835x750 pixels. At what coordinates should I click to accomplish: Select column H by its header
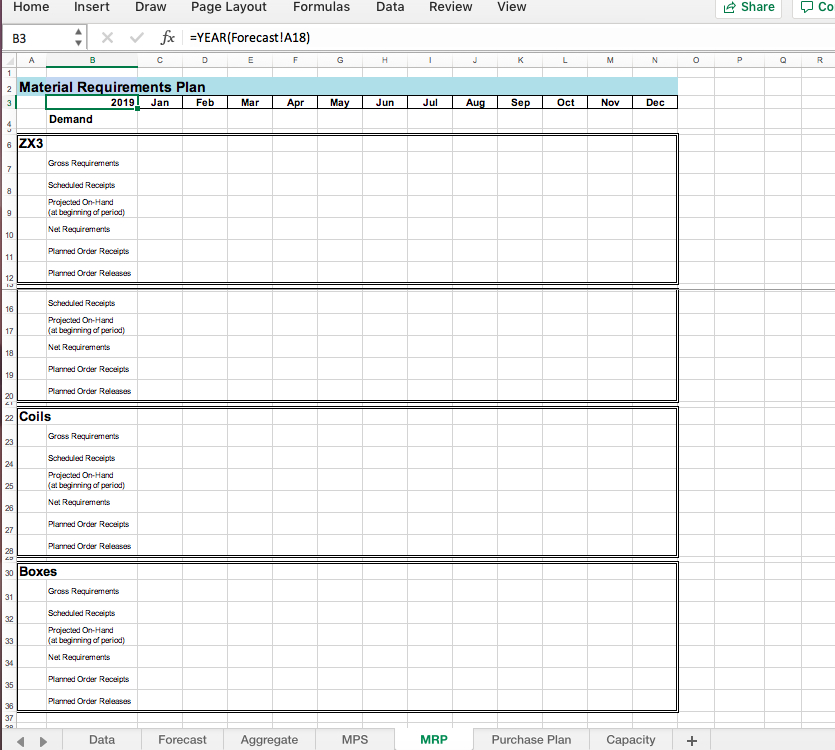pos(384,60)
